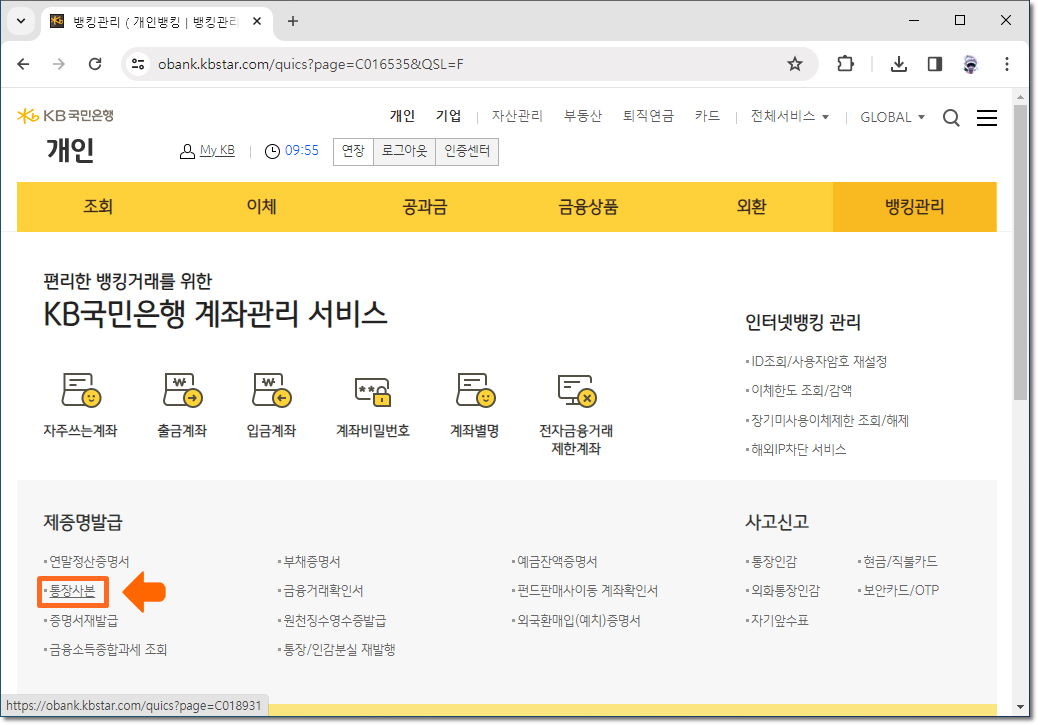The height and width of the screenshot is (725, 1038).
Task: Click the My KB user icon
Action: pyautogui.click(x=187, y=152)
